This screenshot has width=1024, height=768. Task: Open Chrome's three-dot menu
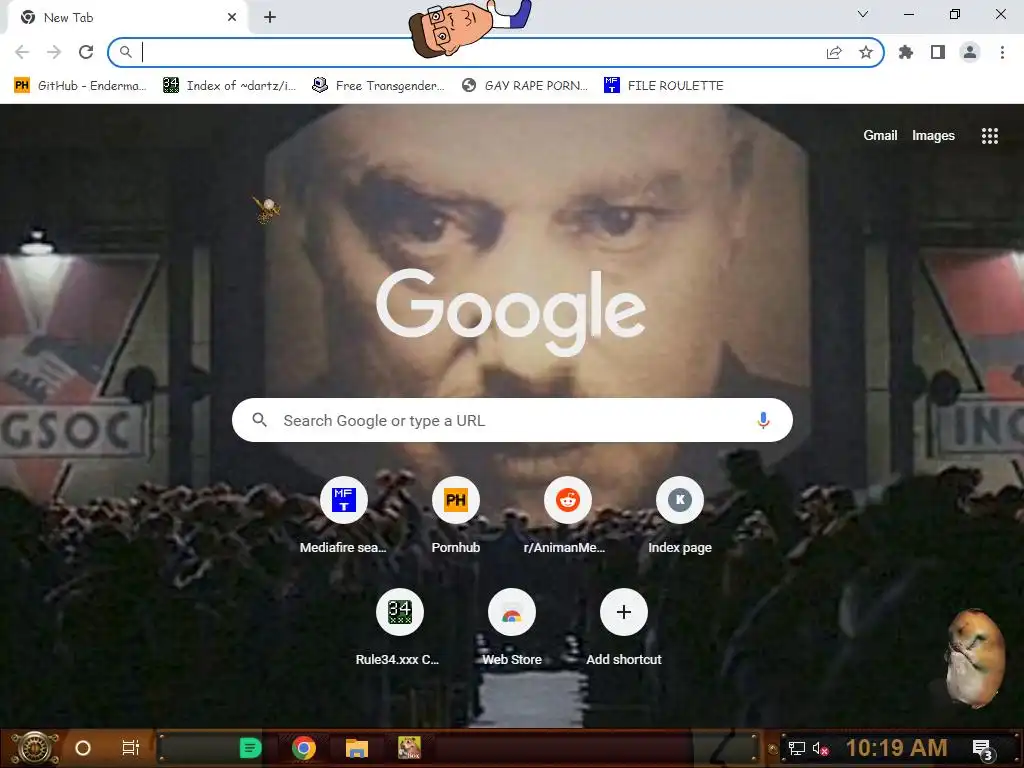1002,52
